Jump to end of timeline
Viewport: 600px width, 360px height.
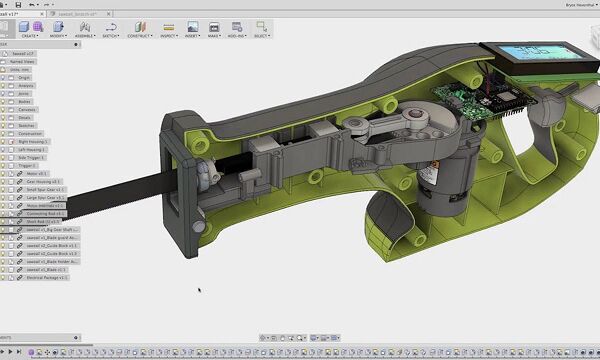click(19, 352)
